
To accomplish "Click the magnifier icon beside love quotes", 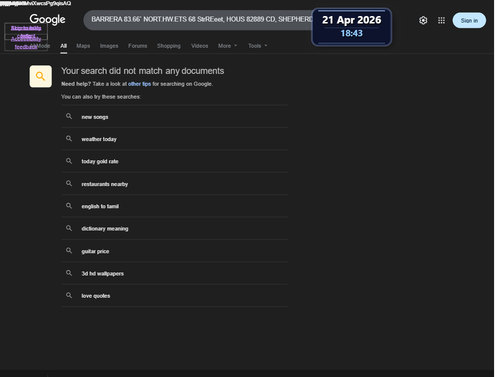I will (69, 295).
